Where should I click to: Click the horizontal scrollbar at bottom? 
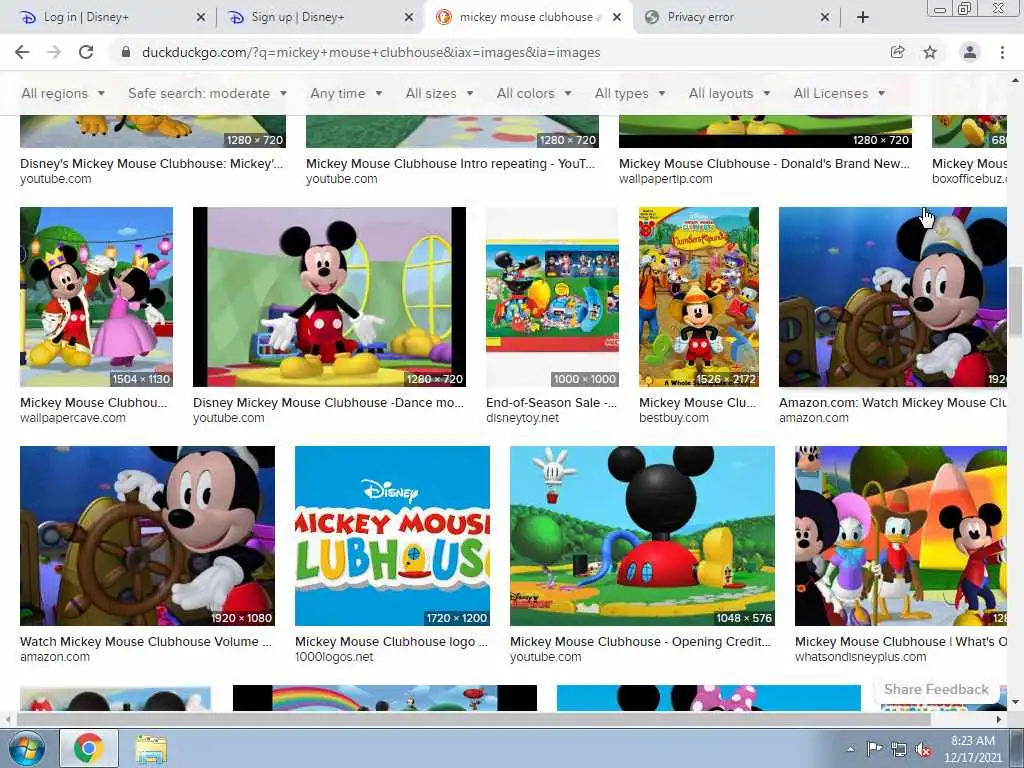(473, 718)
